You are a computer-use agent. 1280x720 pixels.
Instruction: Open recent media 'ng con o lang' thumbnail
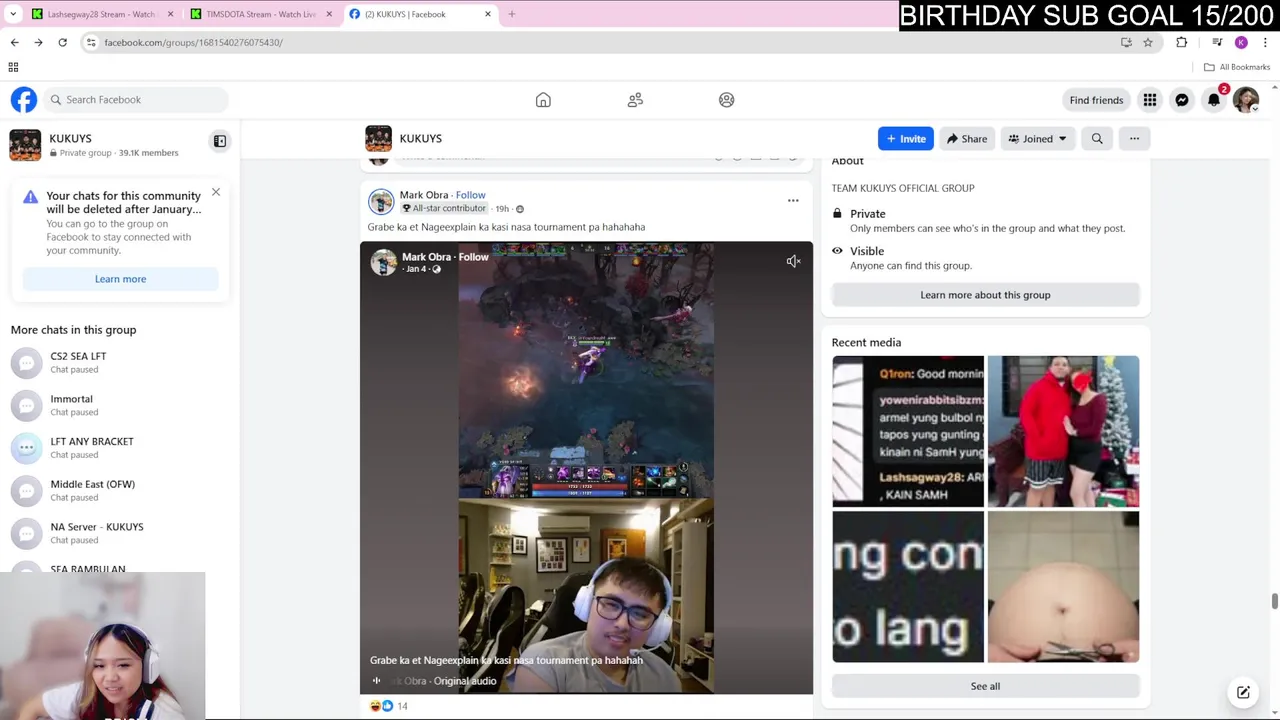(x=908, y=587)
